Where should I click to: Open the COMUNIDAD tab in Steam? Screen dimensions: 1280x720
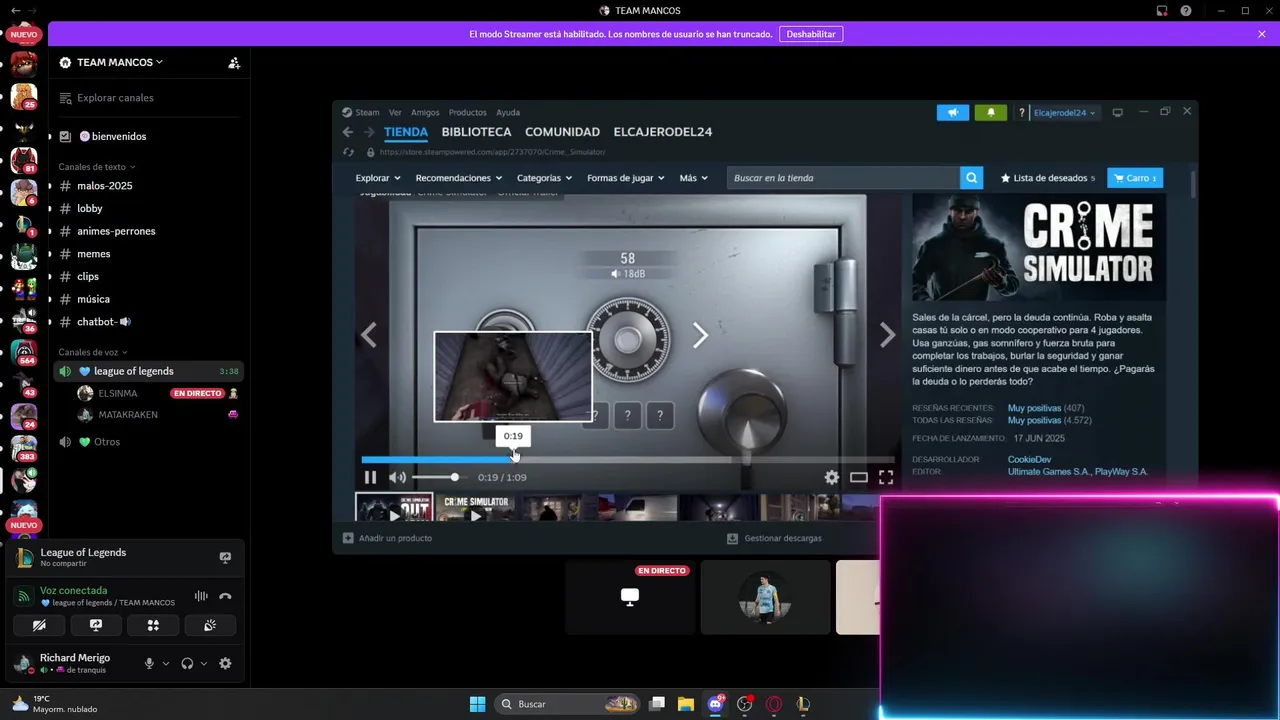pyautogui.click(x=562, y=132)
